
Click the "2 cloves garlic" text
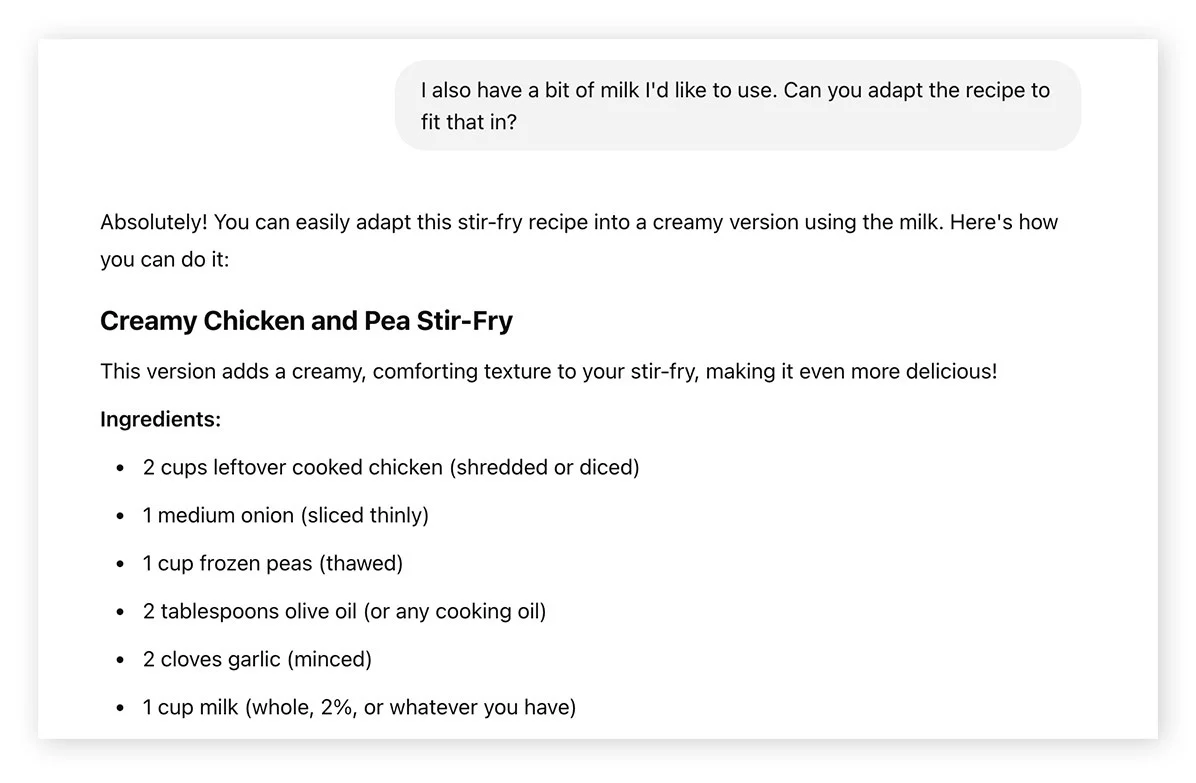click(x=210, y=659)
